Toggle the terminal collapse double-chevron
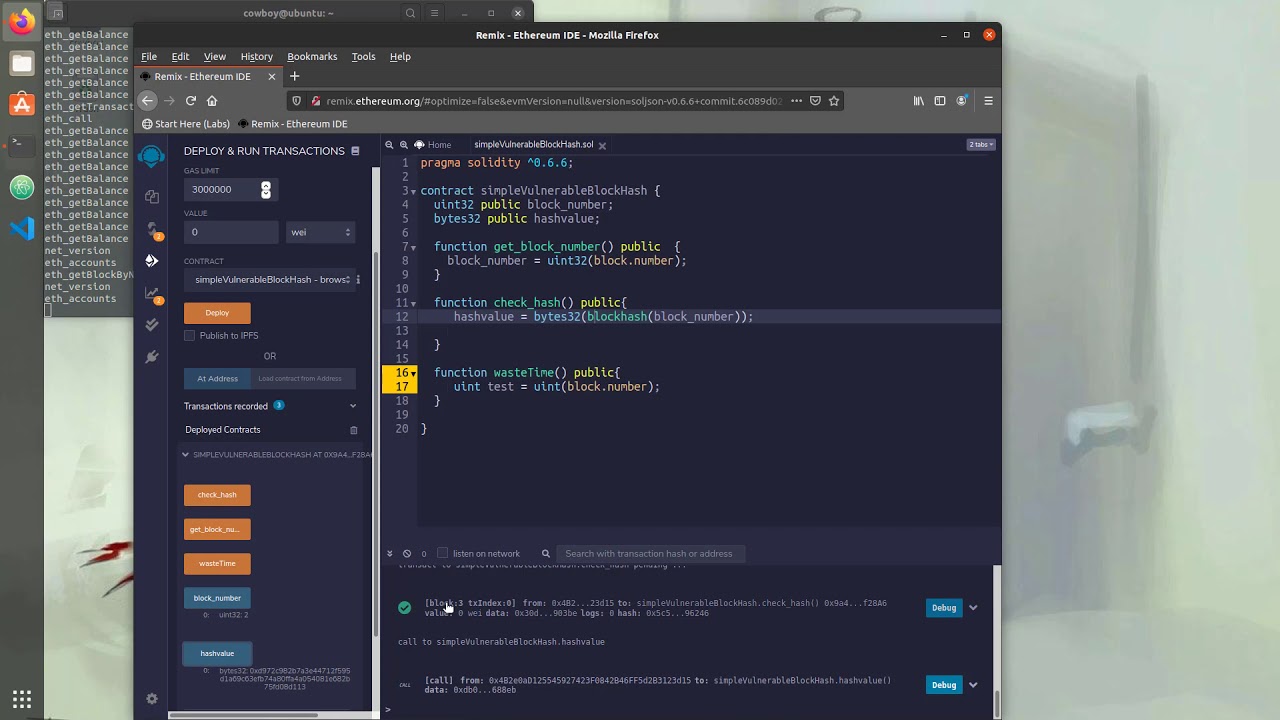 (x=390, y=554)
